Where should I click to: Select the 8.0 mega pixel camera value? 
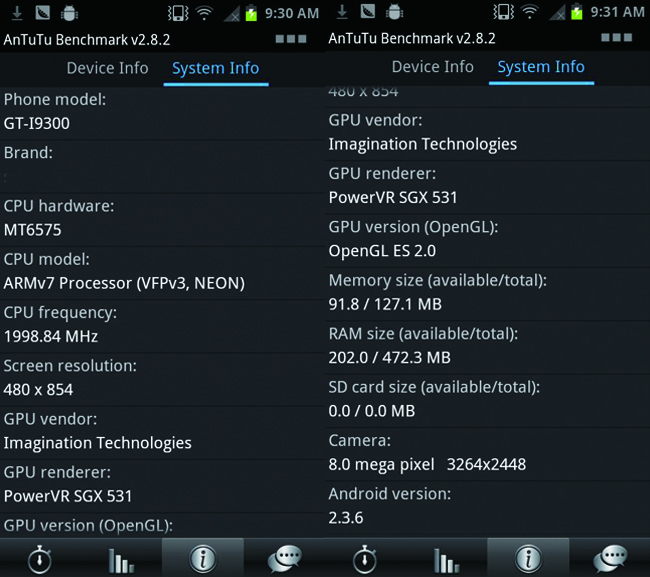click(381, 465)
